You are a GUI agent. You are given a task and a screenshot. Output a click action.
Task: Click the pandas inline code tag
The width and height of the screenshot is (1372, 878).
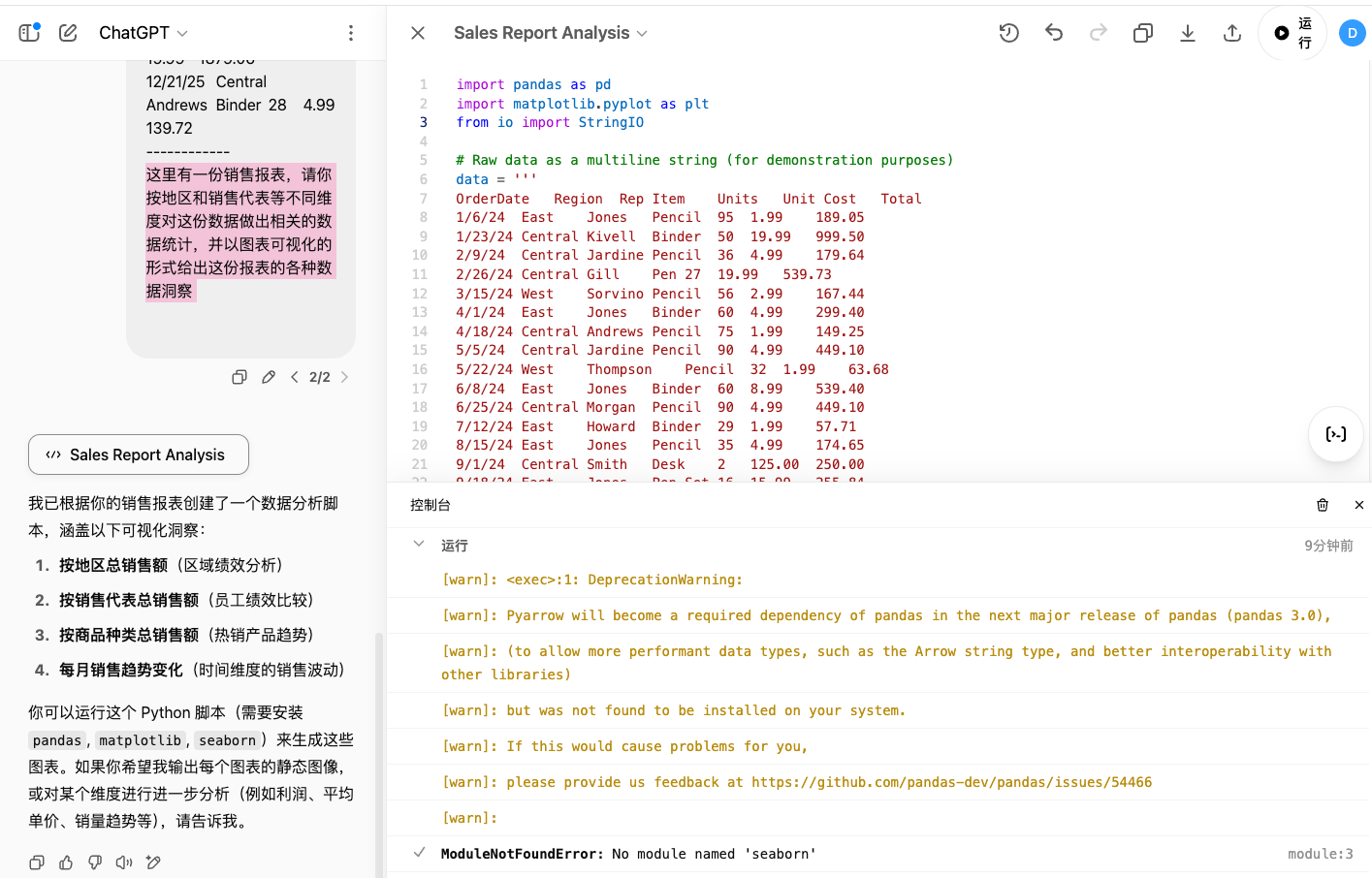coord(57,740)
